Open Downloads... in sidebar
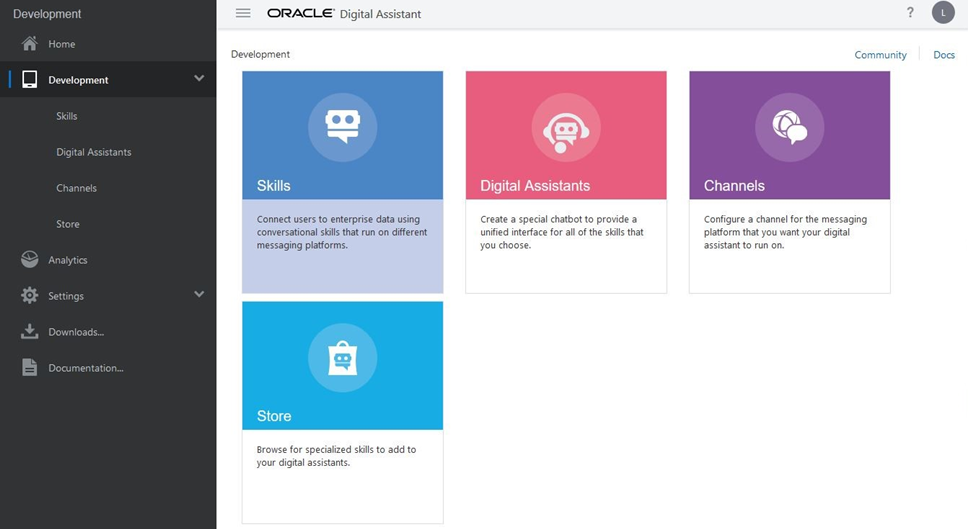 coord(77,331)
